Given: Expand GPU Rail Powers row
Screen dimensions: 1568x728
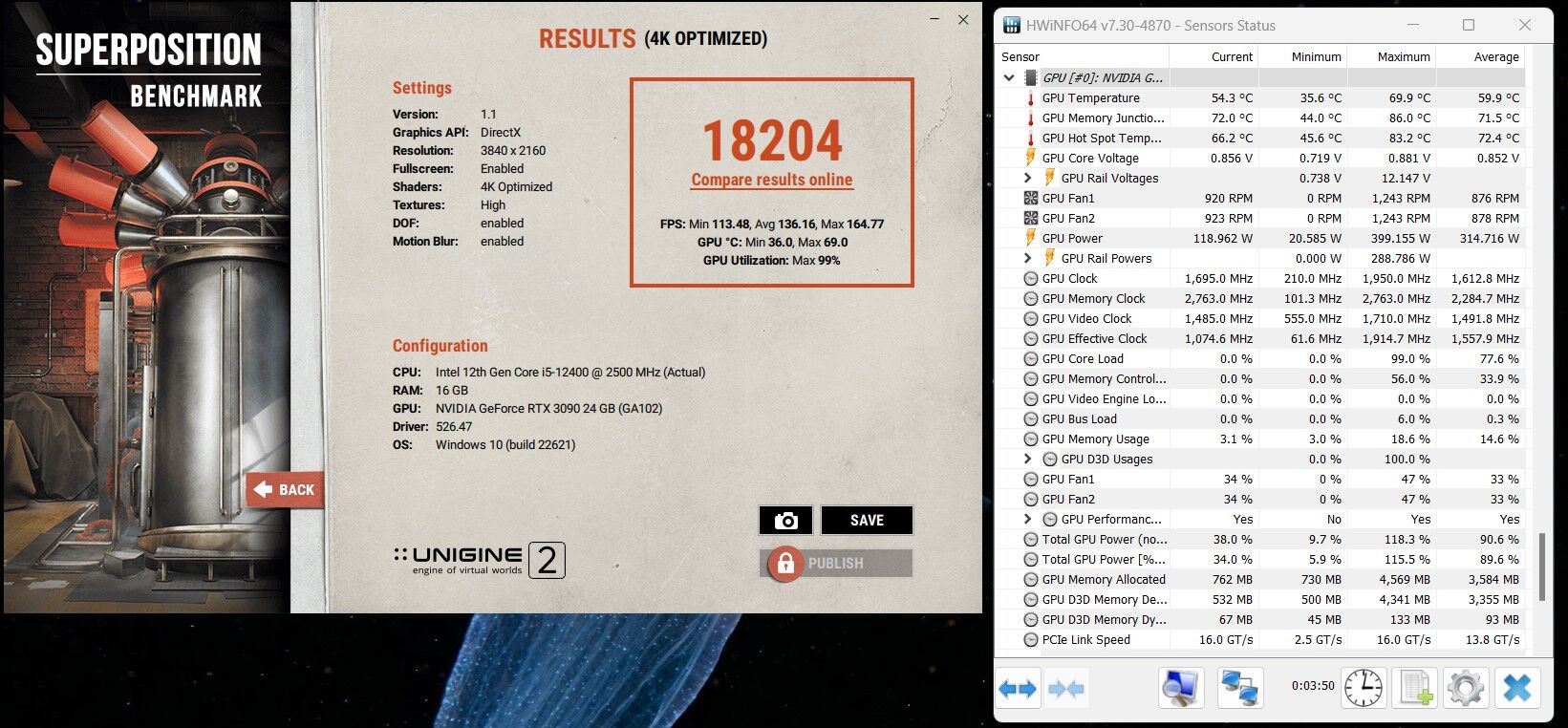Looking at the screenshot, I should click(x=1027, y=258).
